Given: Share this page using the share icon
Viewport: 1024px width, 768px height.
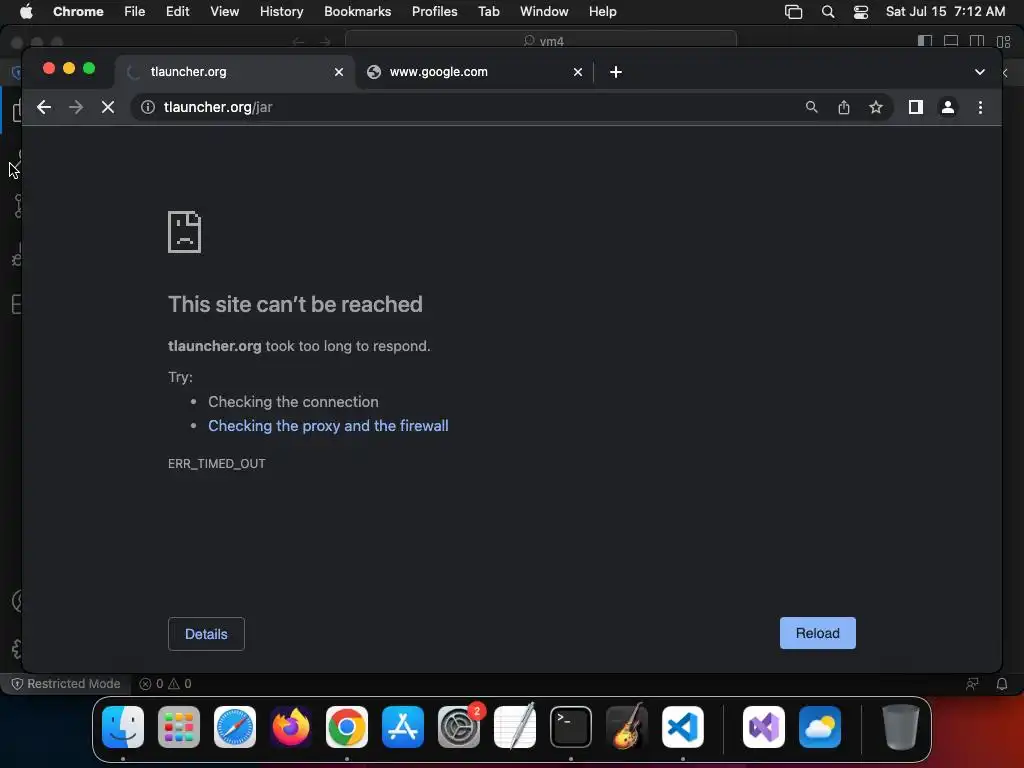Looking at the screenshot, I should coord(844,107).
